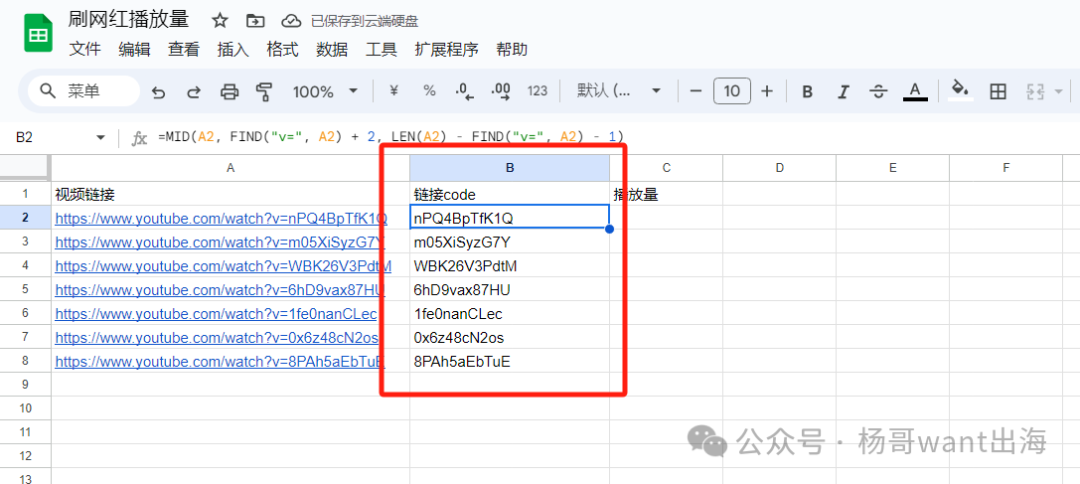Open link ending in v=m05XiSyzG7Y
This screenshot has height=484, width=1080.
[220, 242]
